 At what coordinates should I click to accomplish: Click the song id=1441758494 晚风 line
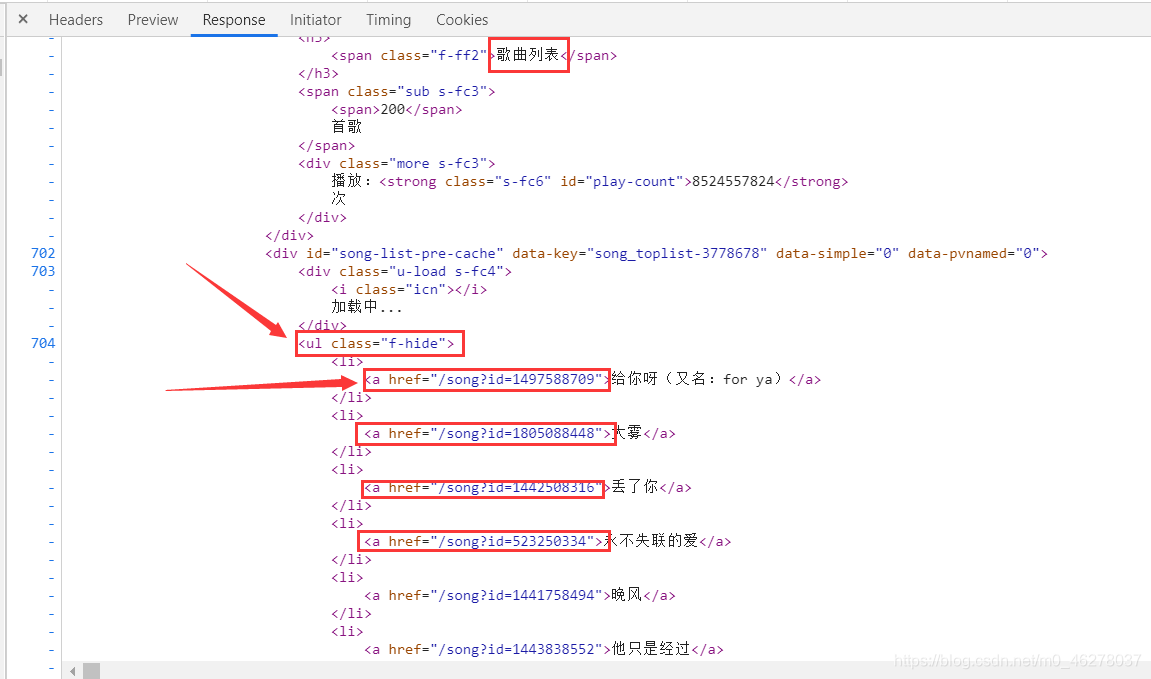click(519, 595)
